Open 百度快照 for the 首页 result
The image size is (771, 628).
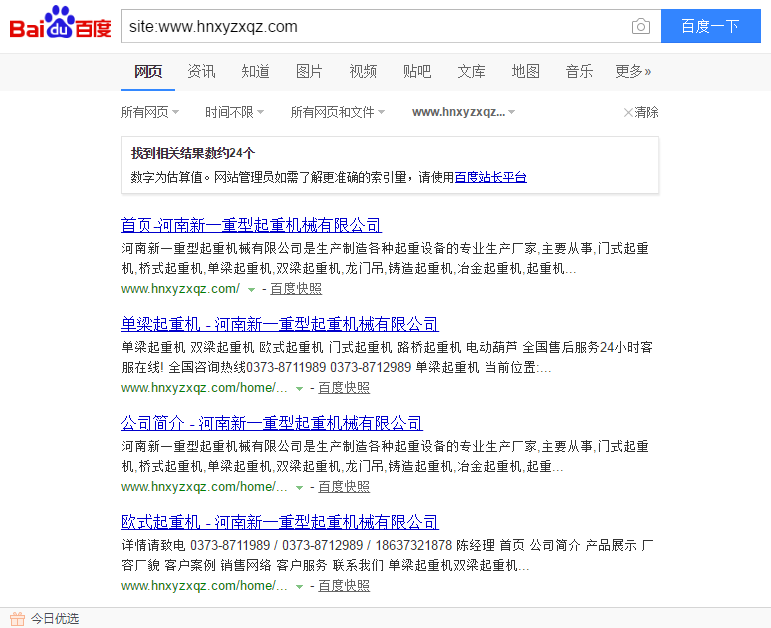(x=296, y=289)
